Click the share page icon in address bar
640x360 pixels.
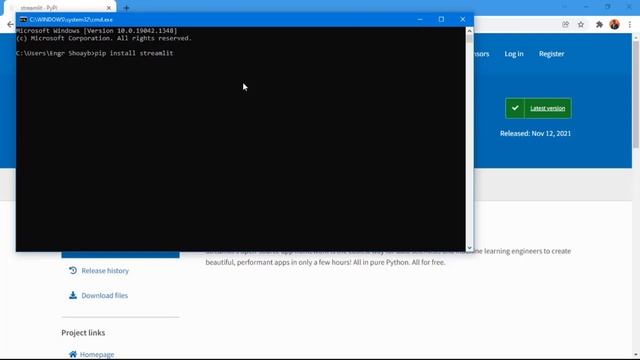point(565,24)
